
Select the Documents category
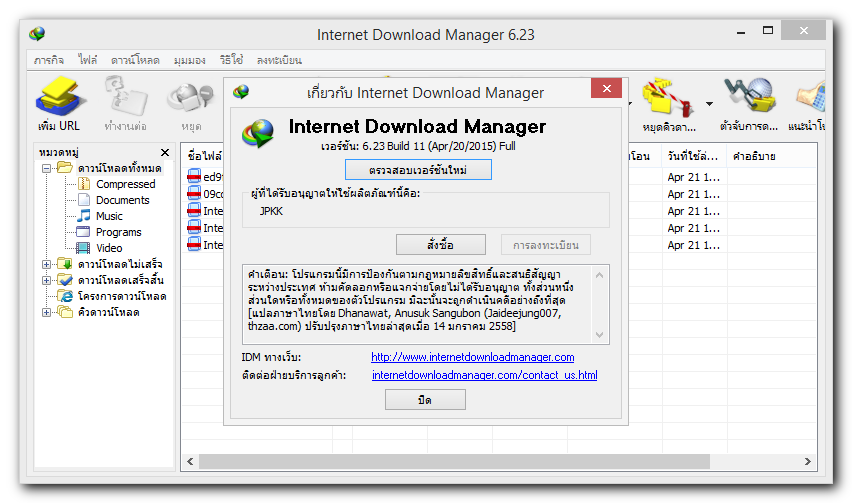tap(122, 200)
